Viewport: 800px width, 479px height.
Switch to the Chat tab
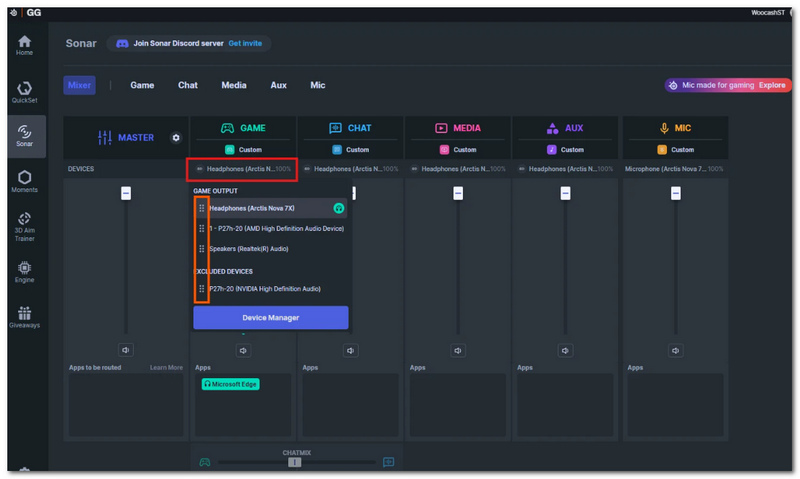pyautogui.click(x=188, y=85)
